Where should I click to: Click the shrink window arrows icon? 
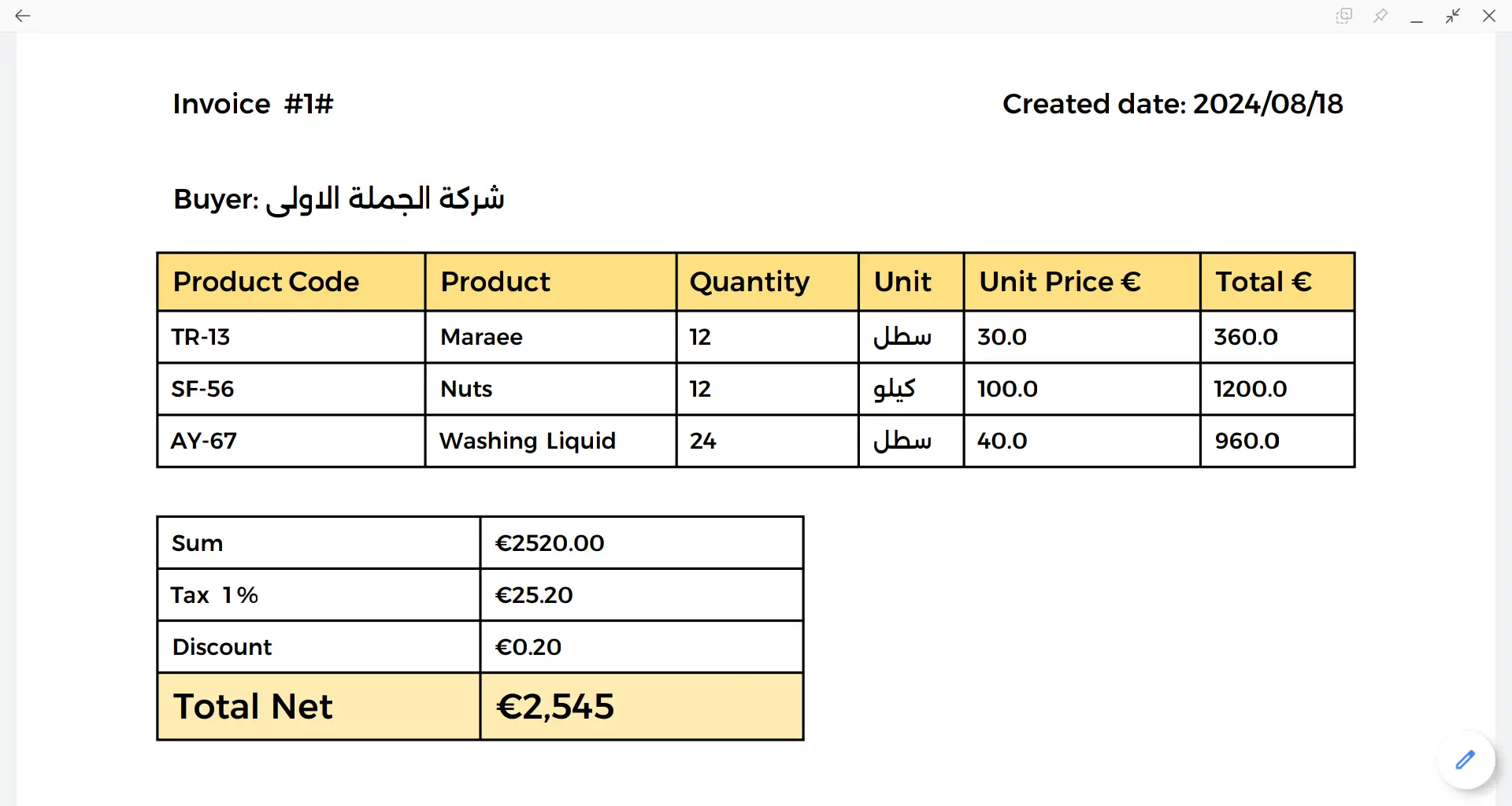coord(1453,16)
